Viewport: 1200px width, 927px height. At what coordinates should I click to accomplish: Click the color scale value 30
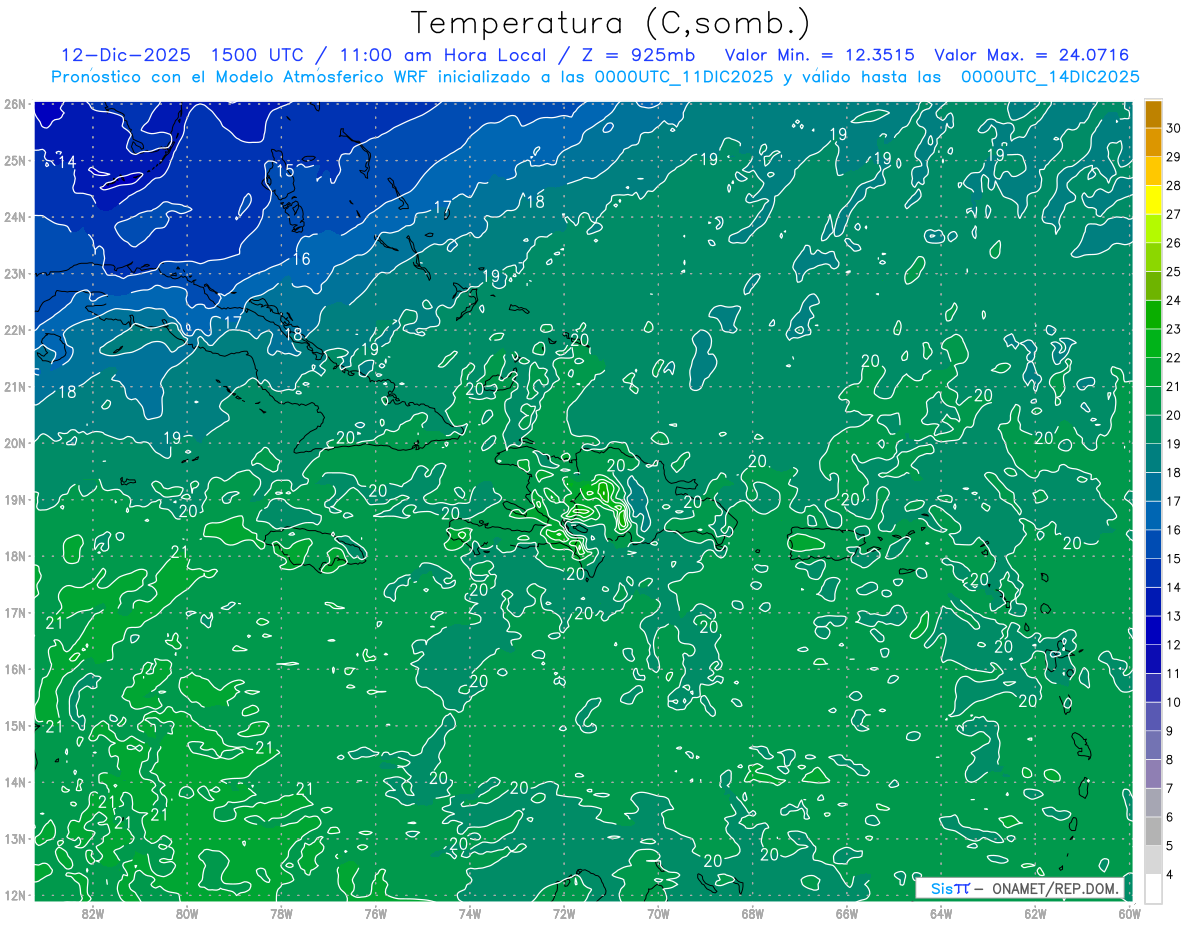pos(1174,129)
